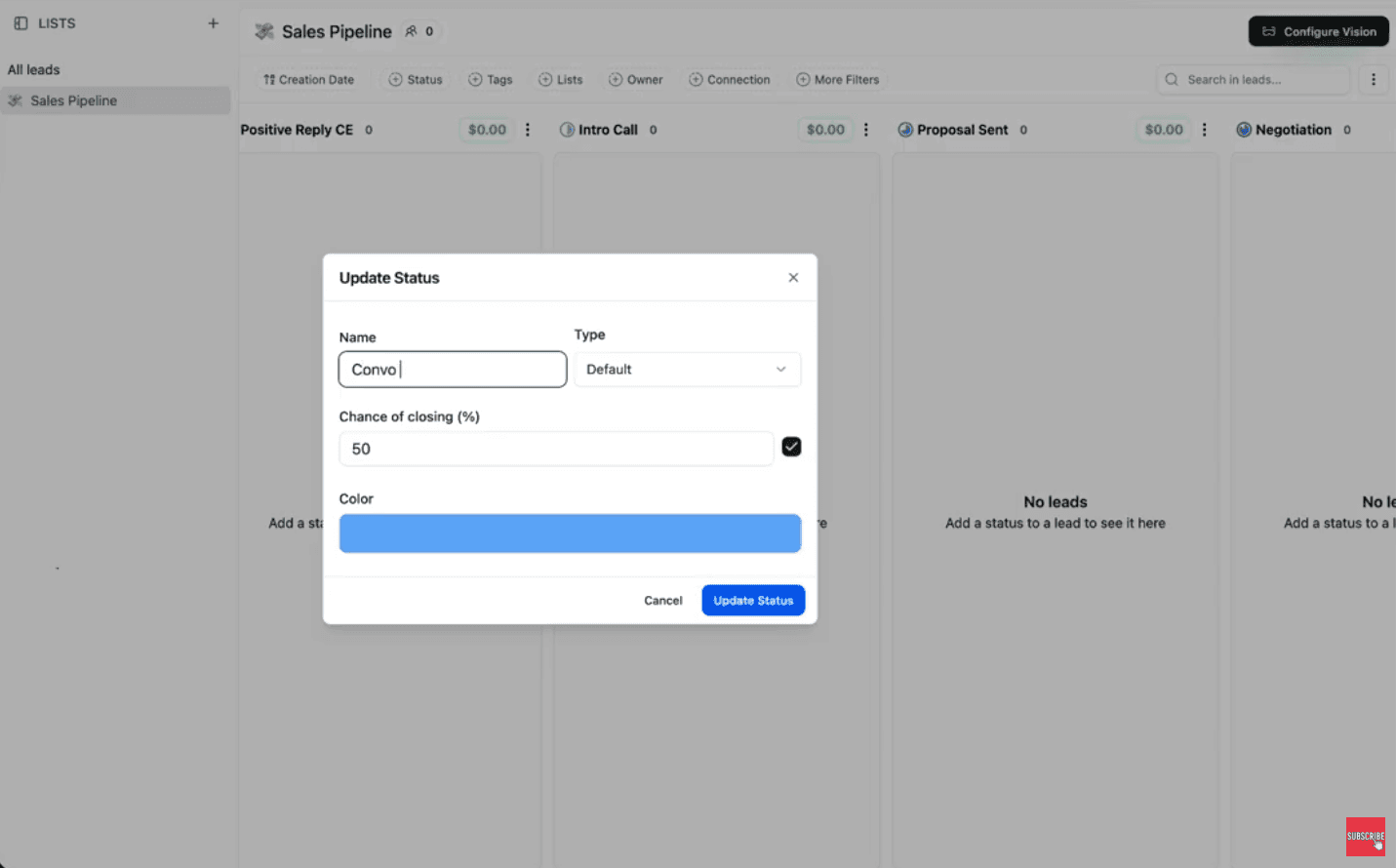The image size is (1396, 868).
Task: Expand the More Filters options
Action: click(803, 79)
